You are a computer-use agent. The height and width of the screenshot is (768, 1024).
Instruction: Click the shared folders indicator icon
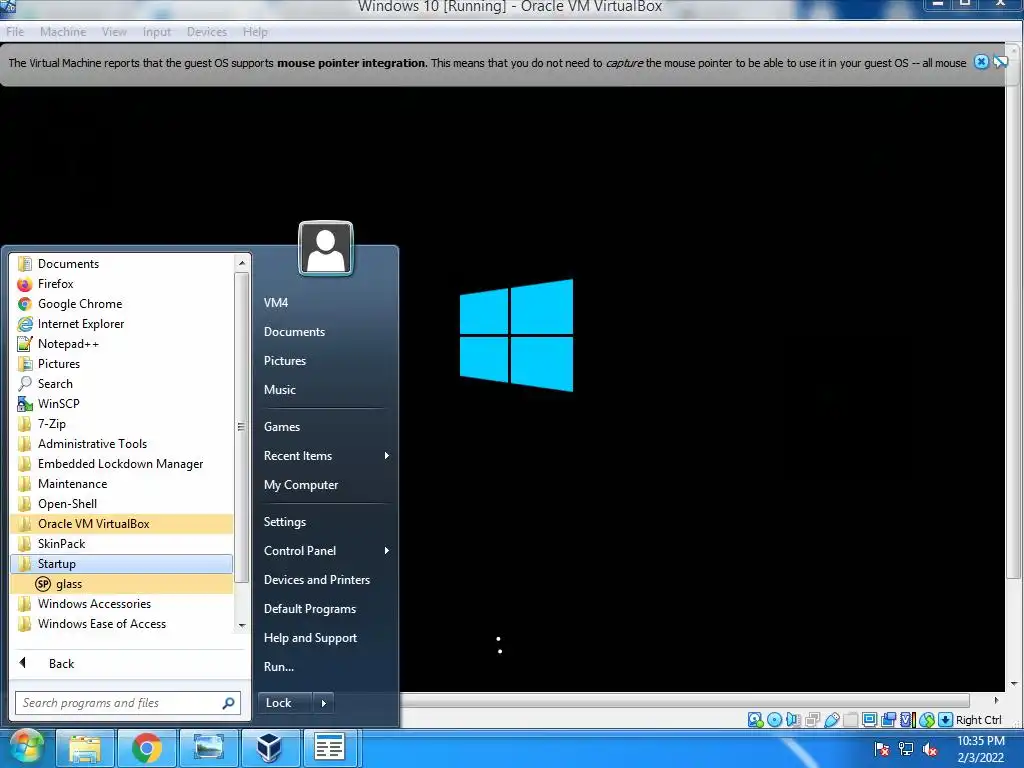pos(850,720)
